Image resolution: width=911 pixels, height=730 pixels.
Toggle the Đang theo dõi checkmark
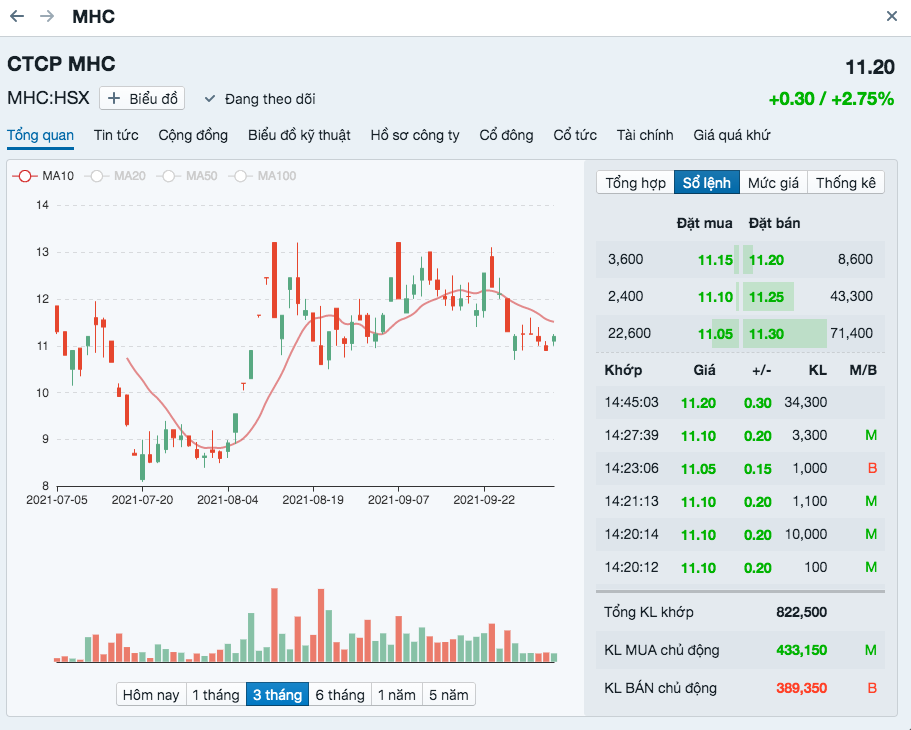coord(210,99)
